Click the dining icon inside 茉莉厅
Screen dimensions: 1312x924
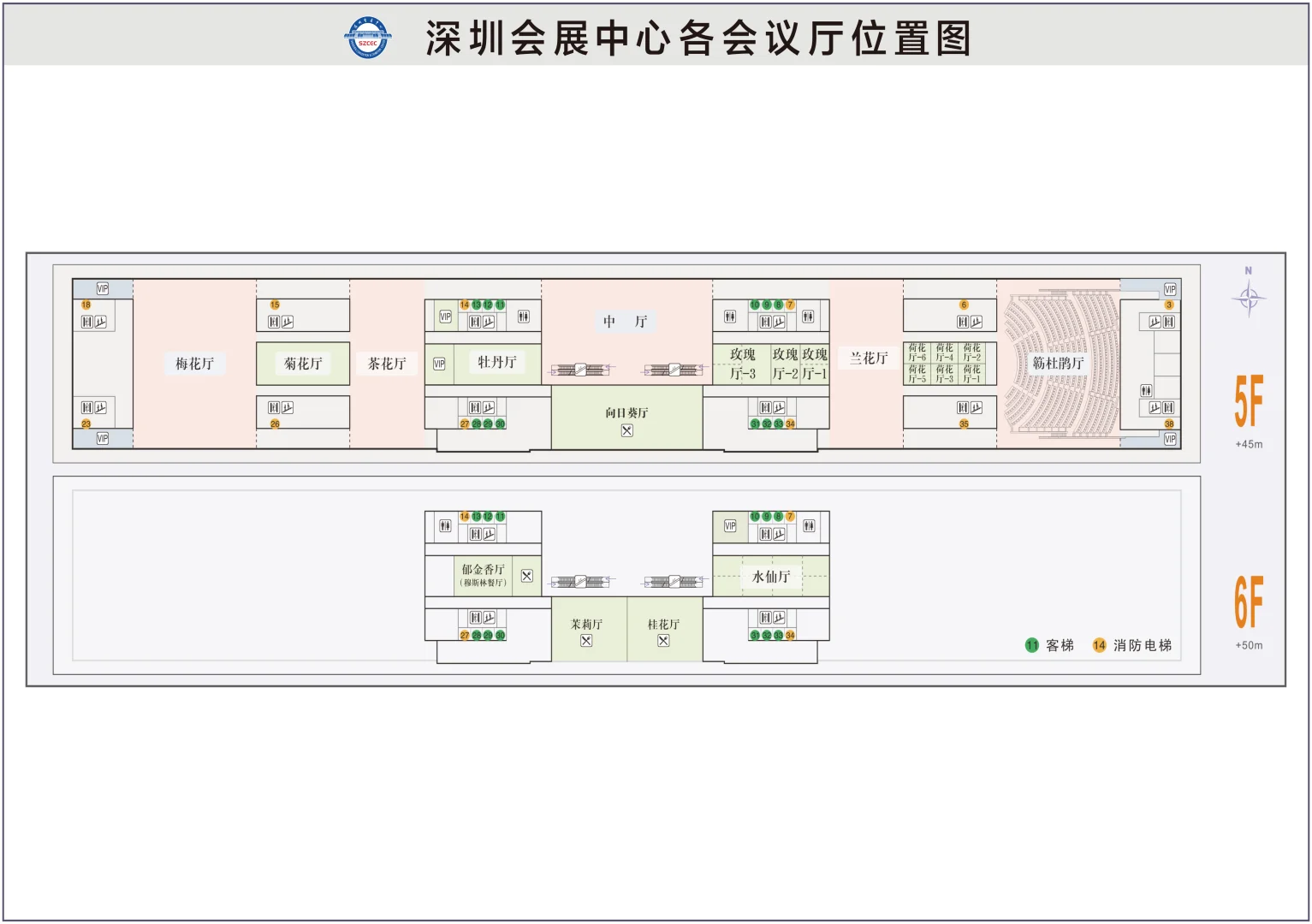[587, 642]
